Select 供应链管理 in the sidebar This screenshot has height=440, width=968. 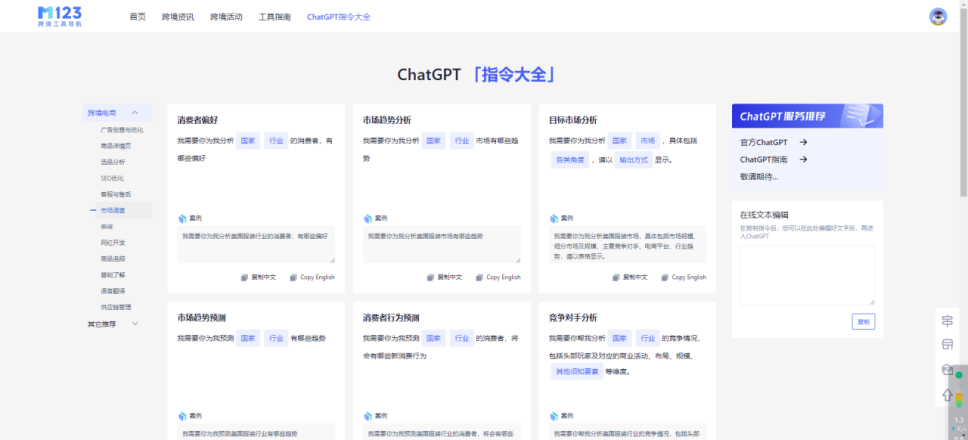(x=115, y=307)
